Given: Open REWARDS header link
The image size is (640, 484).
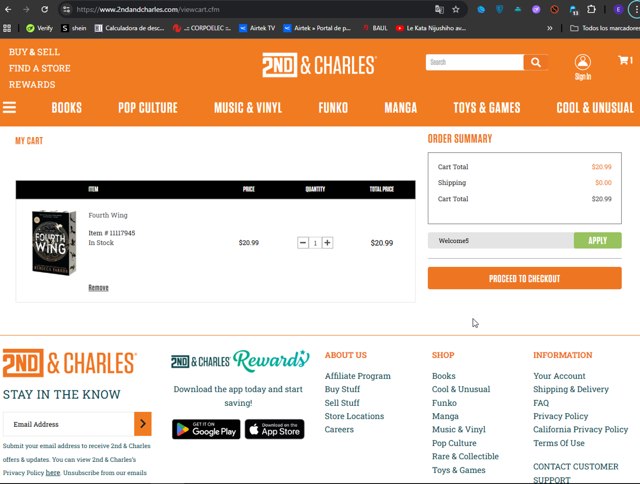Looking at the screenshot, I should click(32, 84).
